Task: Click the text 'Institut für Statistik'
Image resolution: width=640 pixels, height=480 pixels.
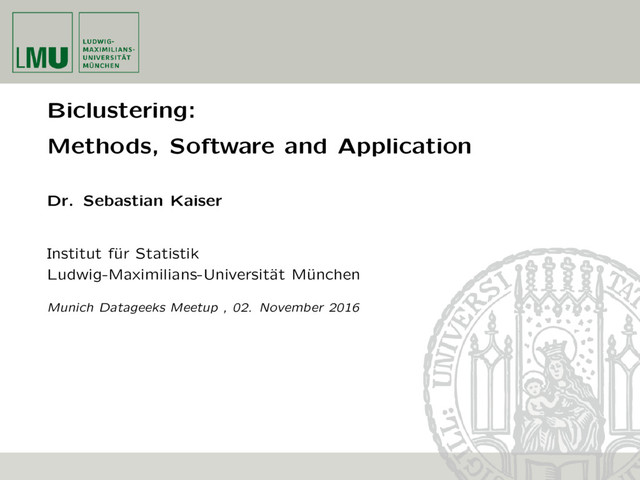Action: coord(123,254)
